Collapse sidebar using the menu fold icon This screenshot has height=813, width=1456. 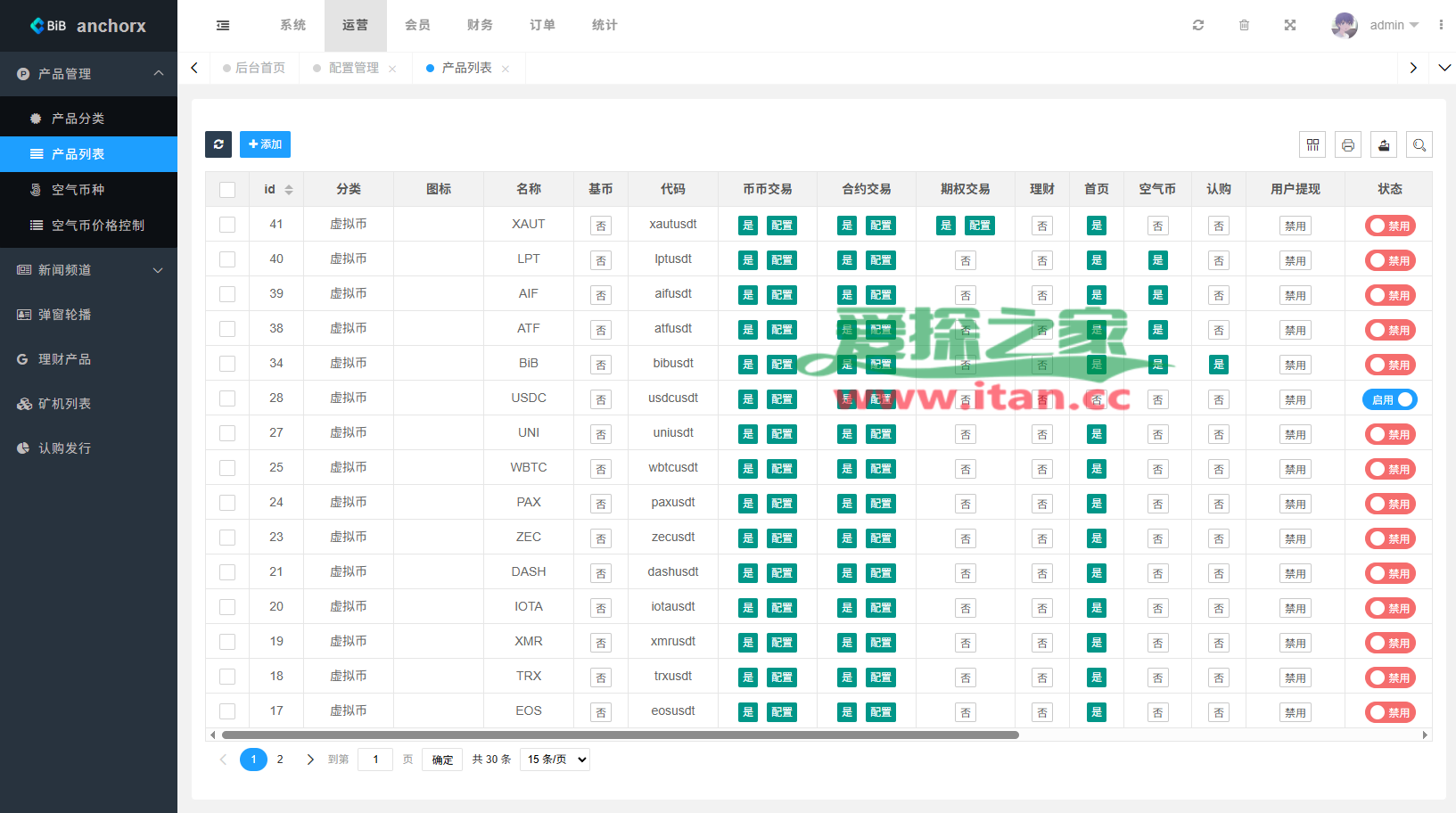tap(223, 25)
